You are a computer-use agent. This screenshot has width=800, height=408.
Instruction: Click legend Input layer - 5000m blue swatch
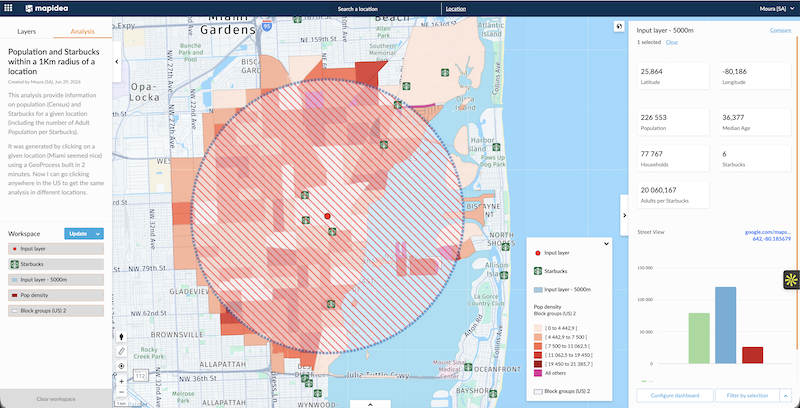538,290
